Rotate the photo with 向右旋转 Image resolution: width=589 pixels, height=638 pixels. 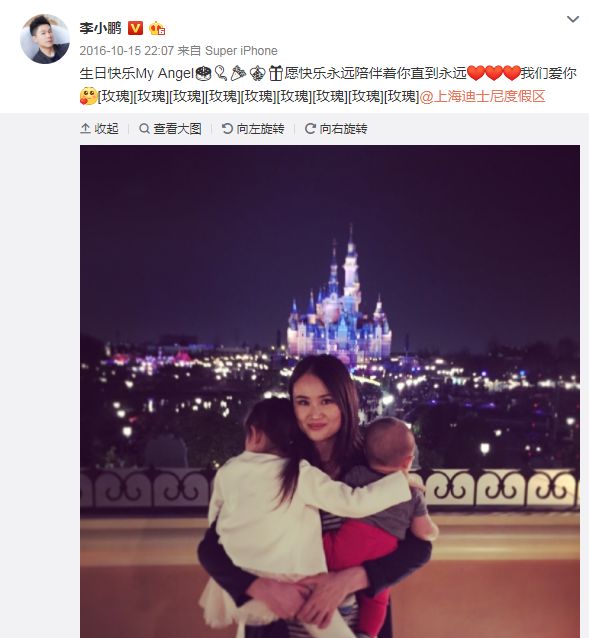(344, 129)
